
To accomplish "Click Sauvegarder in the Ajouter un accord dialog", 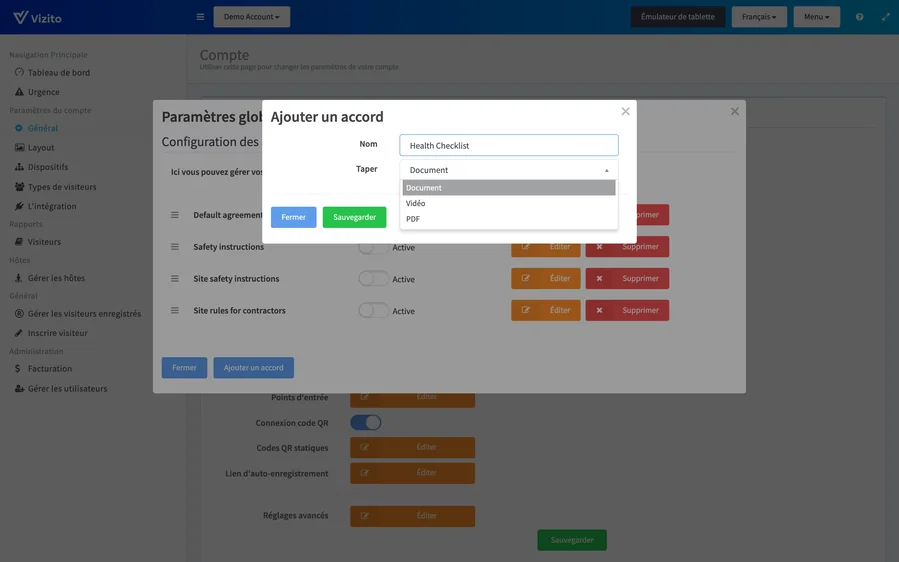I will (354, 217).
